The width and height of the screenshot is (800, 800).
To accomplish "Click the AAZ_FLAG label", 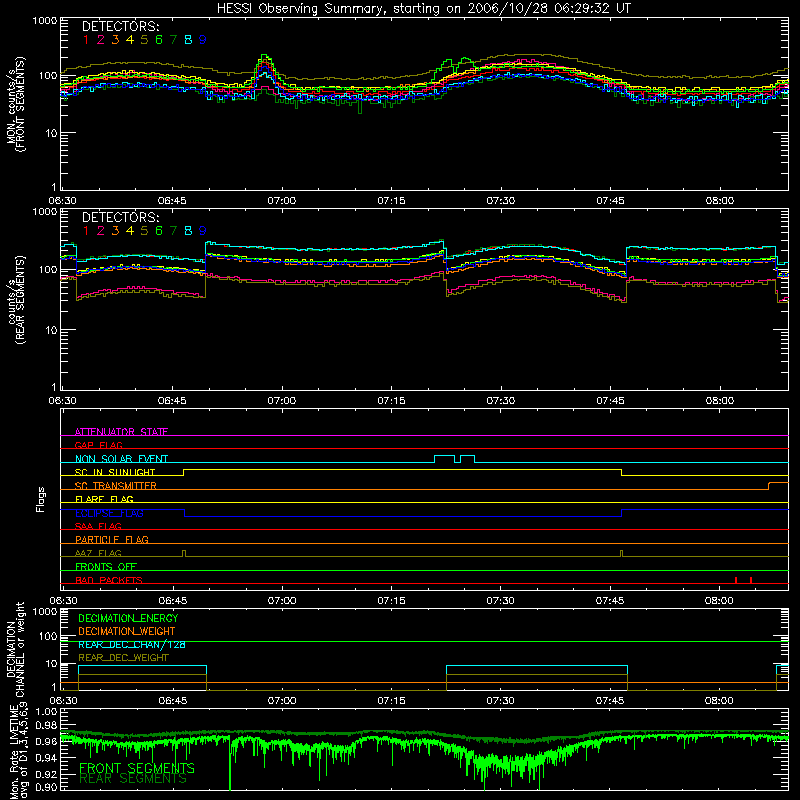I will click(x=98, y=553).
